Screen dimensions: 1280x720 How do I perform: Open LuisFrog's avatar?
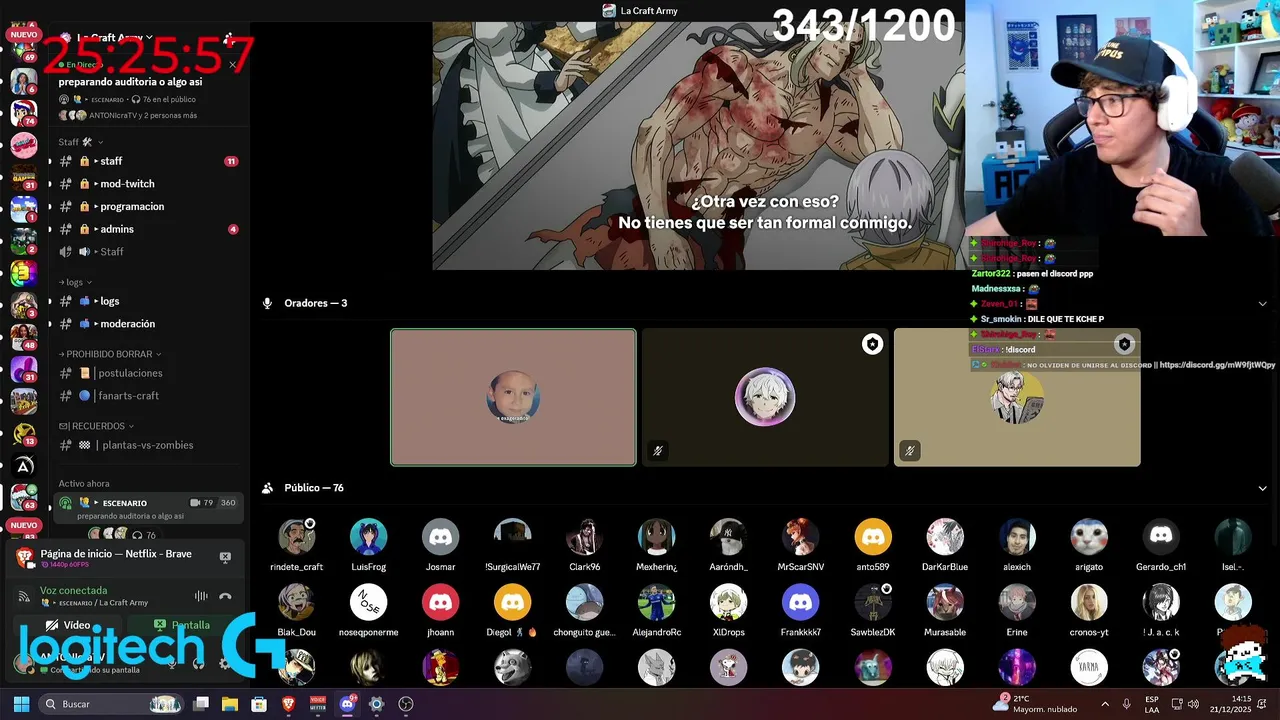pos(369,537)
